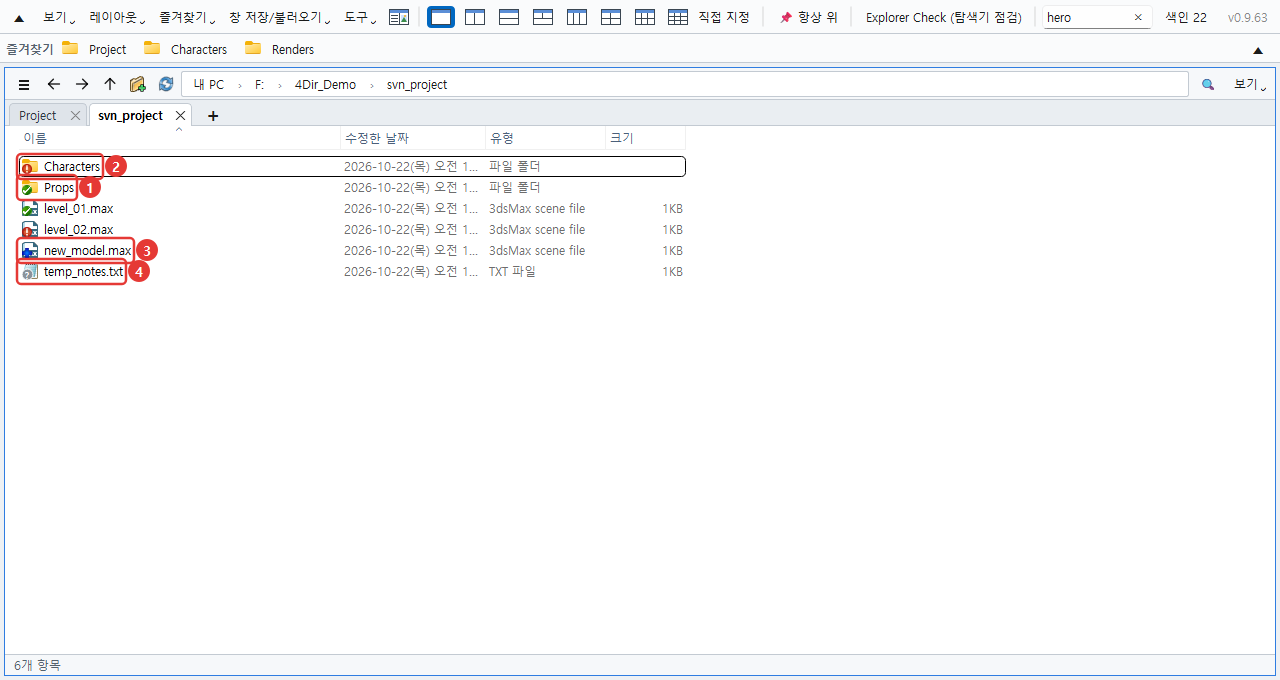Select the three-column panes layout
The height and width of the screenshot is (680, 1280).
click(x=577, y=17)
